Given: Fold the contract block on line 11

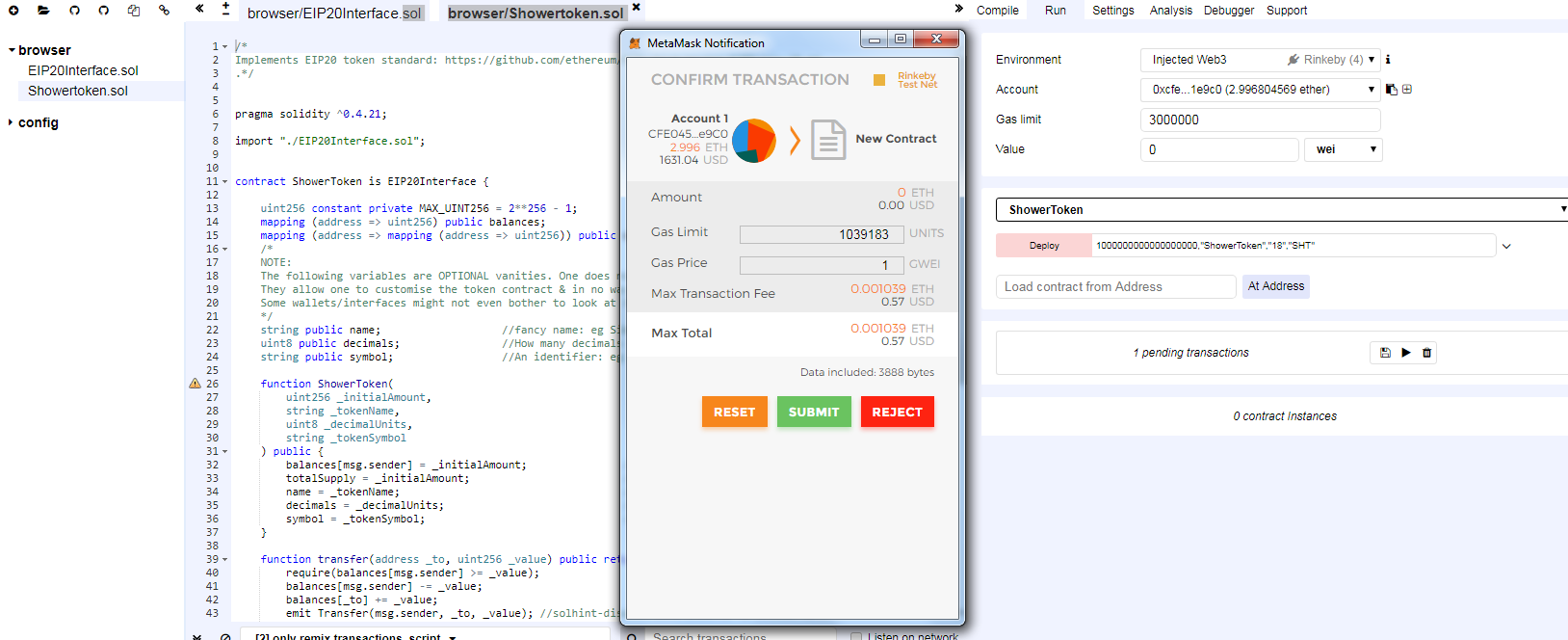Looking at the screenshot, I should [x=225, y=181].
